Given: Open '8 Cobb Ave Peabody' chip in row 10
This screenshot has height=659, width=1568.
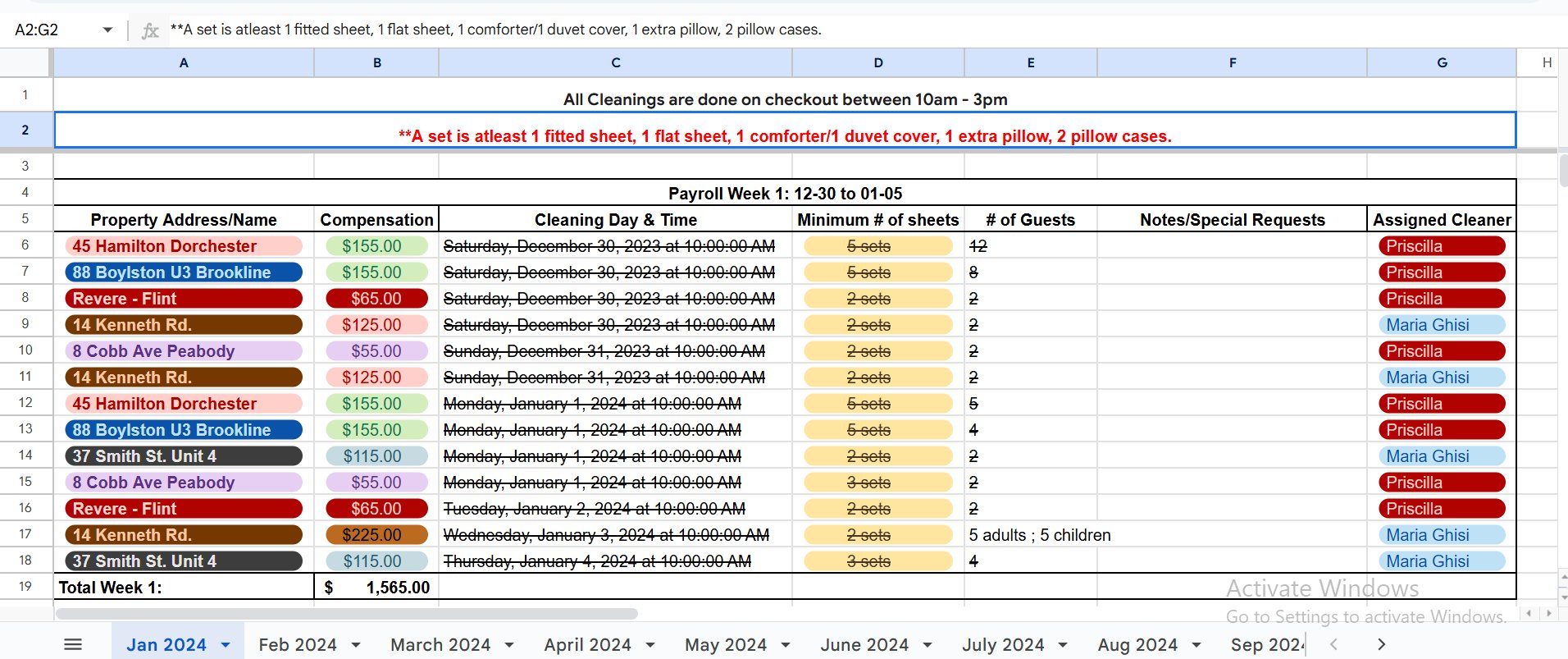Looking at the screenshot, I should (x=184, y=351).
